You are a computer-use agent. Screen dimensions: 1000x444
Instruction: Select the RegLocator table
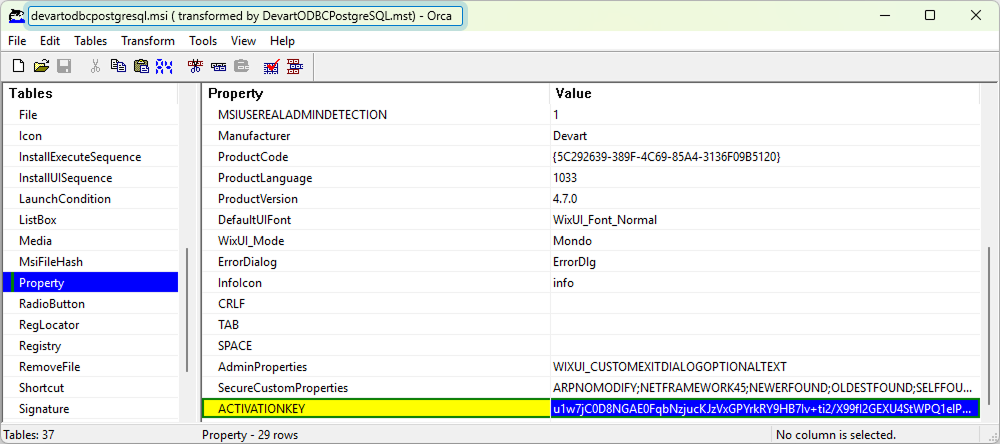pyautogui.click(x=91, y=325)
